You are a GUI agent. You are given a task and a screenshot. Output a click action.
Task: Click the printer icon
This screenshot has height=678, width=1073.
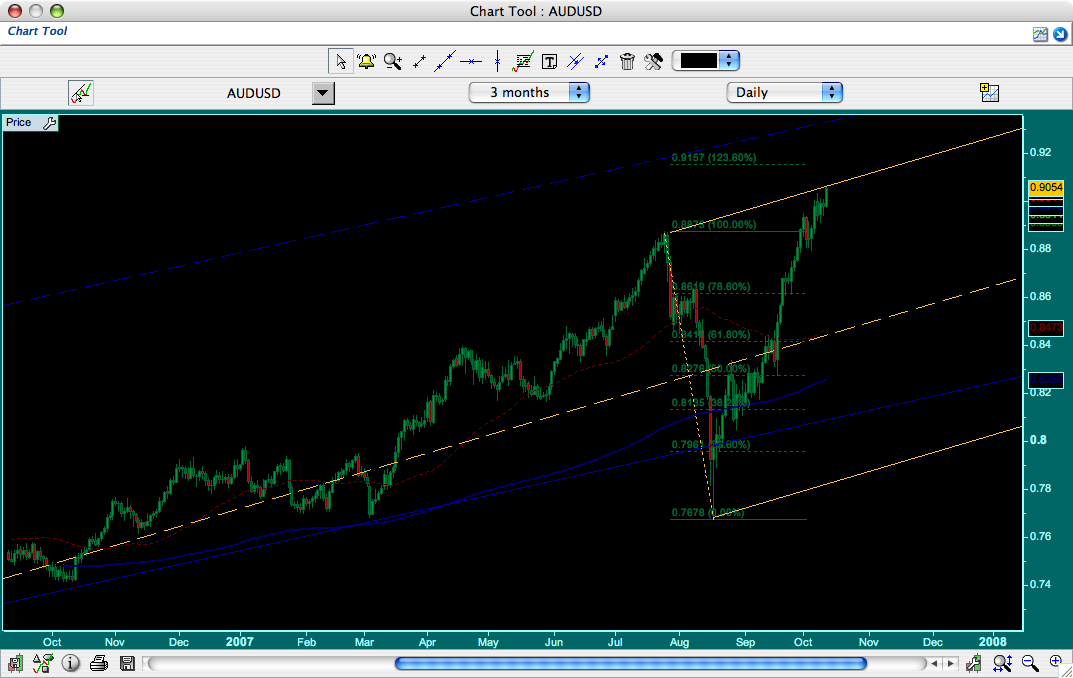98,663
